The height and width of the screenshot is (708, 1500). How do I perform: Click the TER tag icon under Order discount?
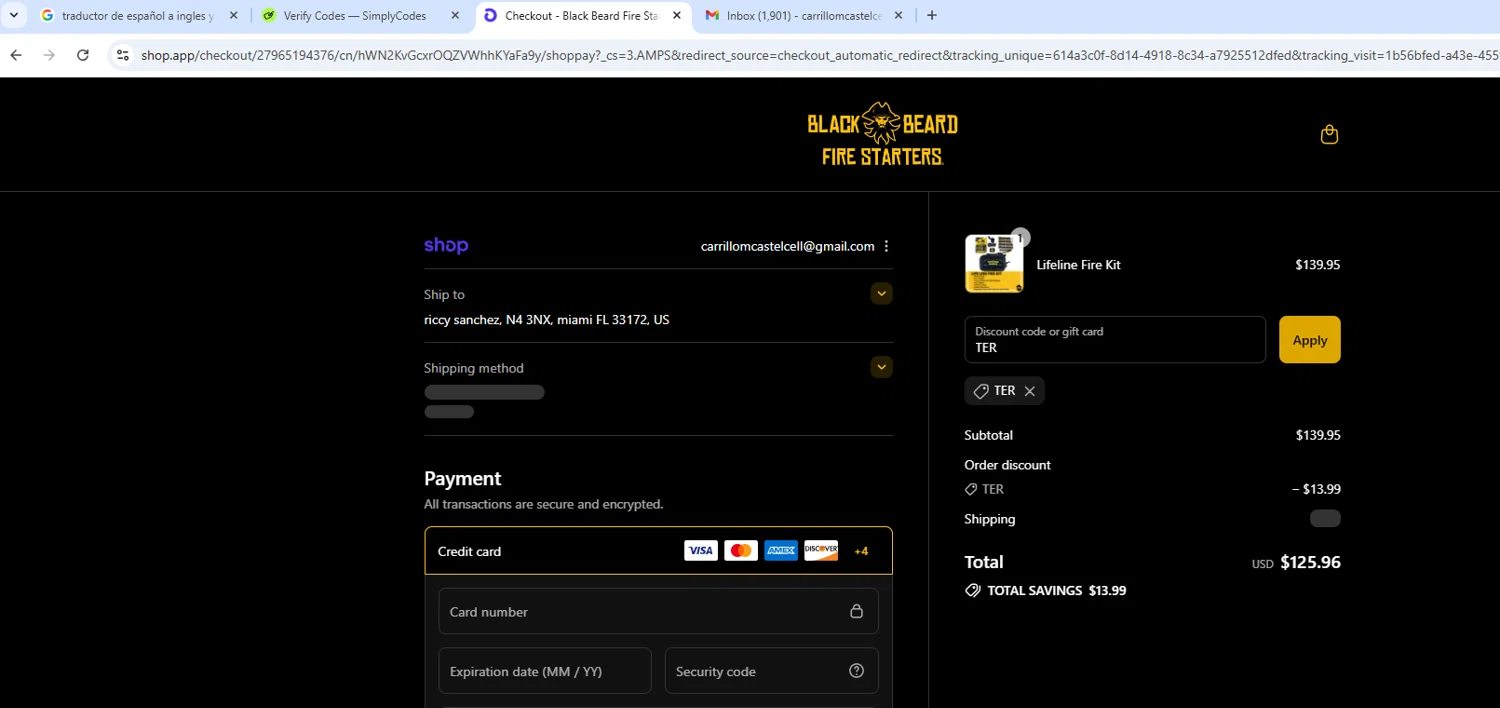click(x=971, y=490)
